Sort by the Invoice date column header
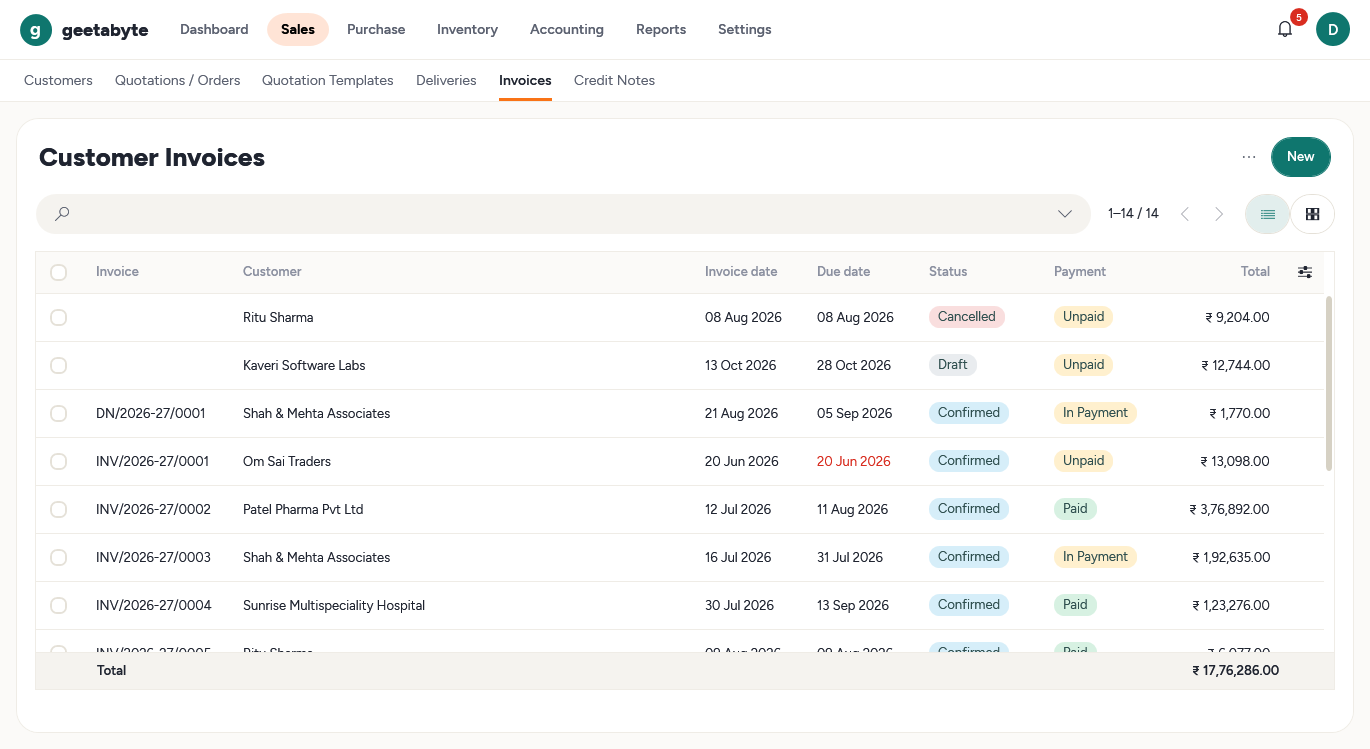This screenshot has height=749, width=1370. click(741, 272)
